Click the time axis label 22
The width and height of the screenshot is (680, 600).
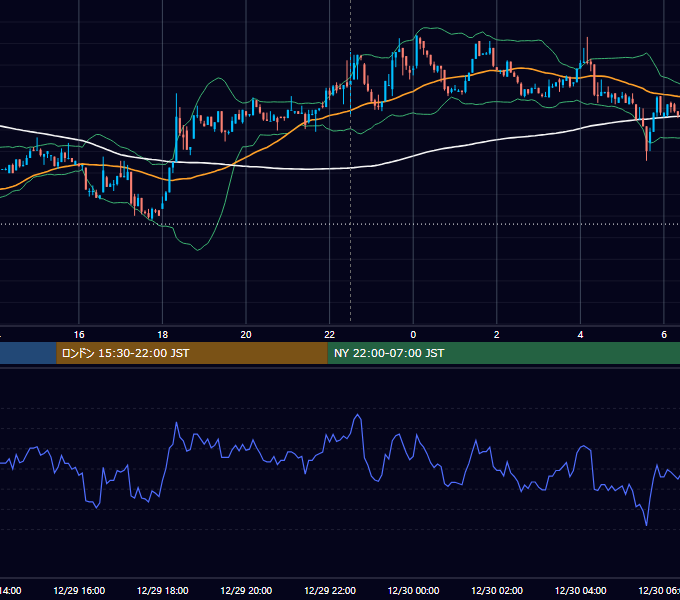[x=330, y=335]
